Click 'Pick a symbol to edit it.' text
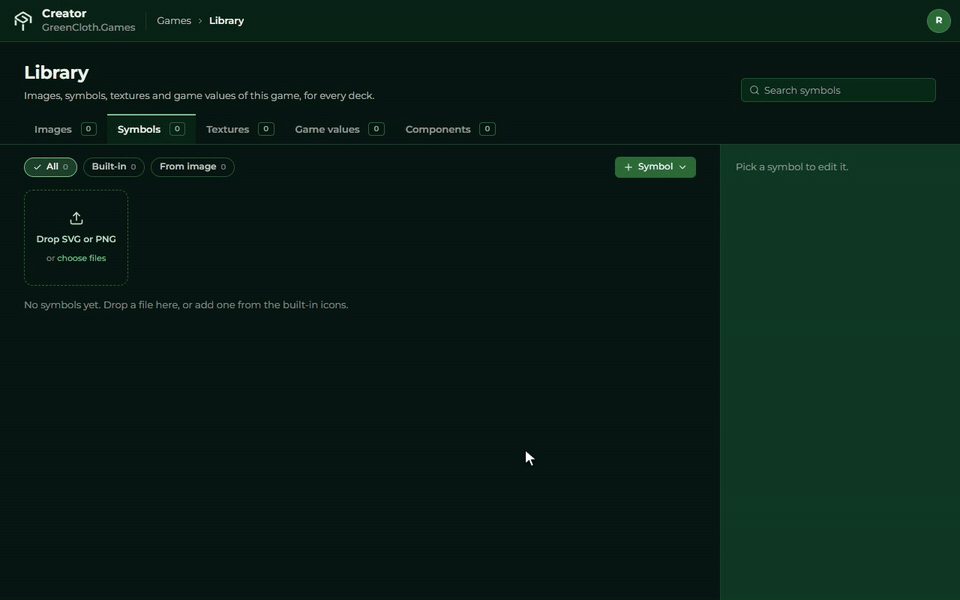Screen dimensions: 960x600 [x=792, y=167]
